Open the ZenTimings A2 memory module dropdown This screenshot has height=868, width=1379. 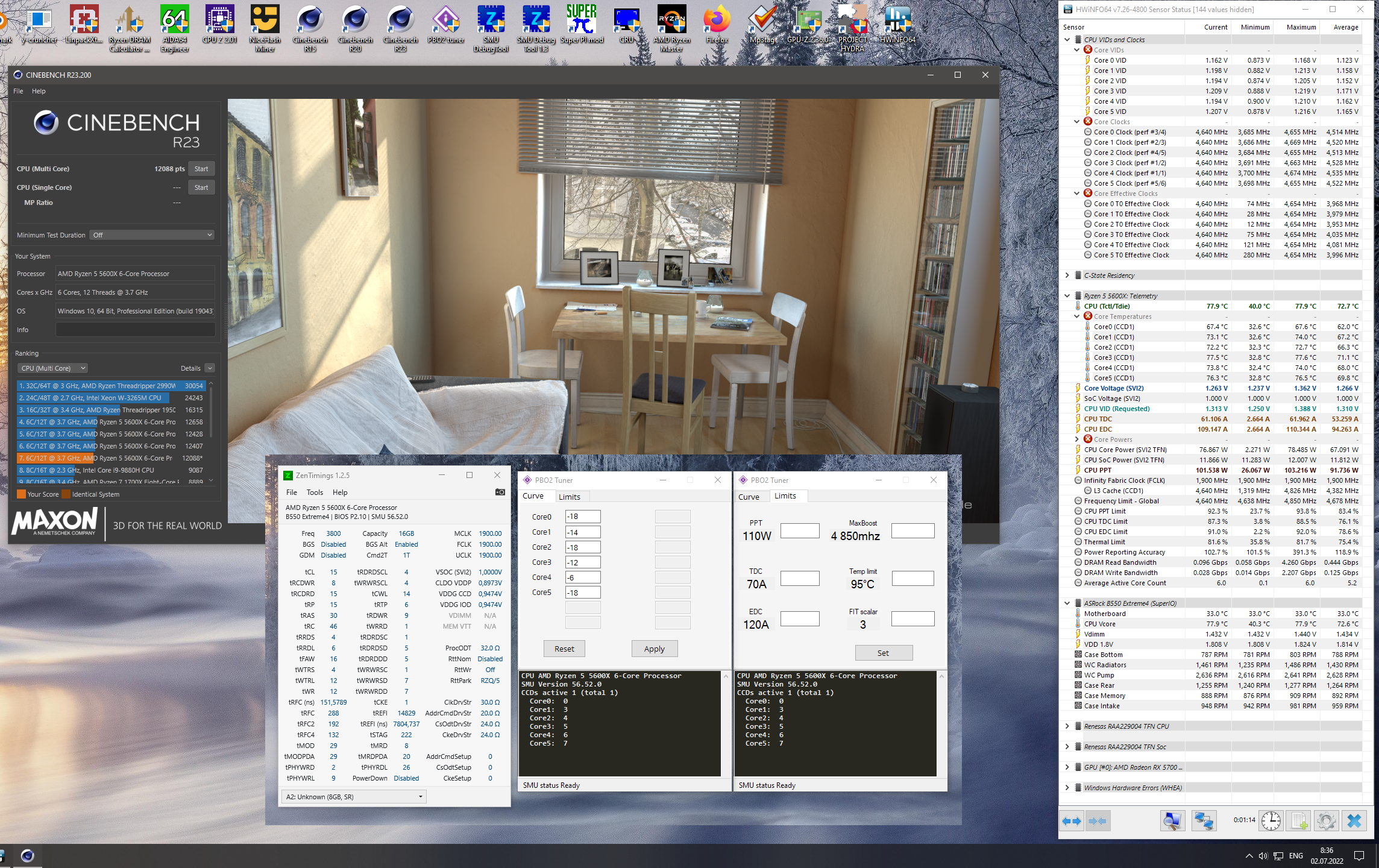point(354,797)
